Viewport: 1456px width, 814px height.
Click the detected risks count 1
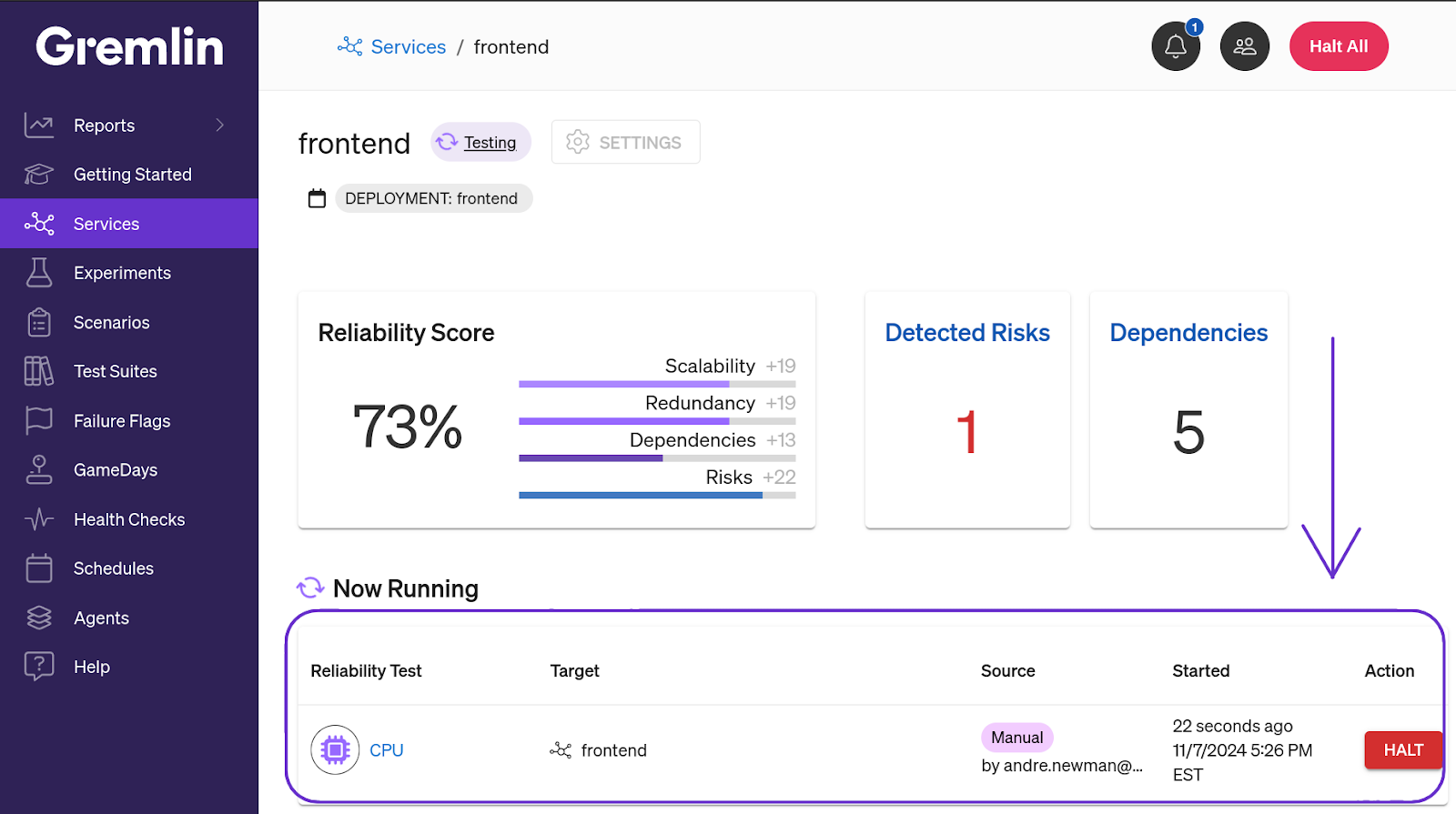967,432
